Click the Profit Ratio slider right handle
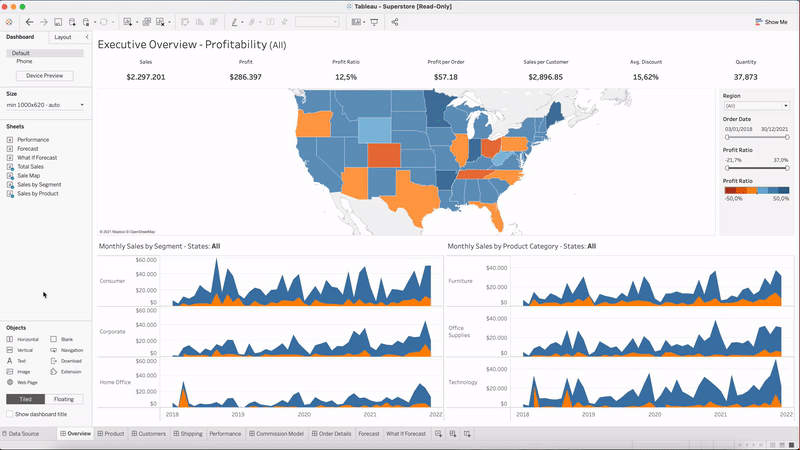 click(787, 168)
